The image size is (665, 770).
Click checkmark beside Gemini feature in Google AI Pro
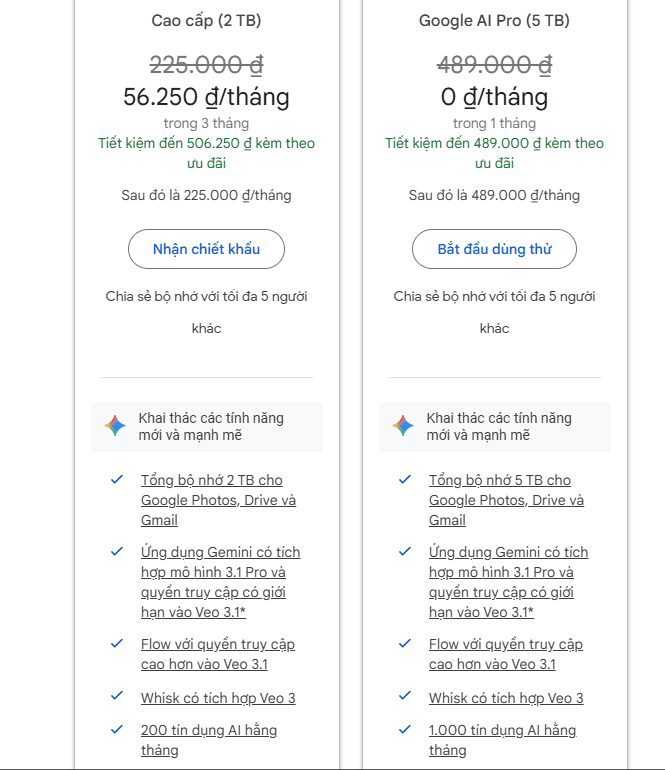pyautogui.click(x=405, y=551)
